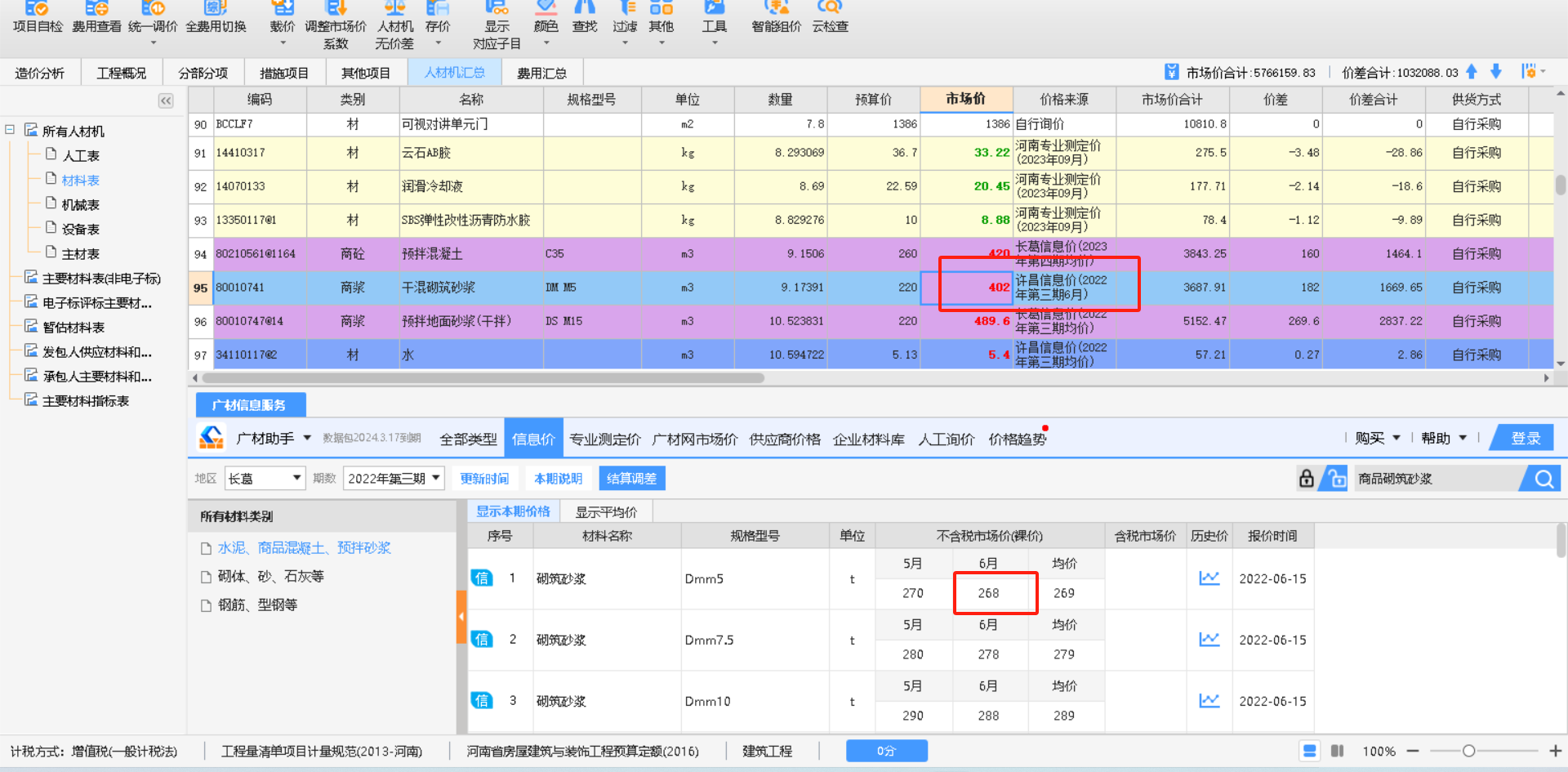Open the 统一调价 dropdown arrow
The height and width of the screenshot is (772, 1568).
153,42
